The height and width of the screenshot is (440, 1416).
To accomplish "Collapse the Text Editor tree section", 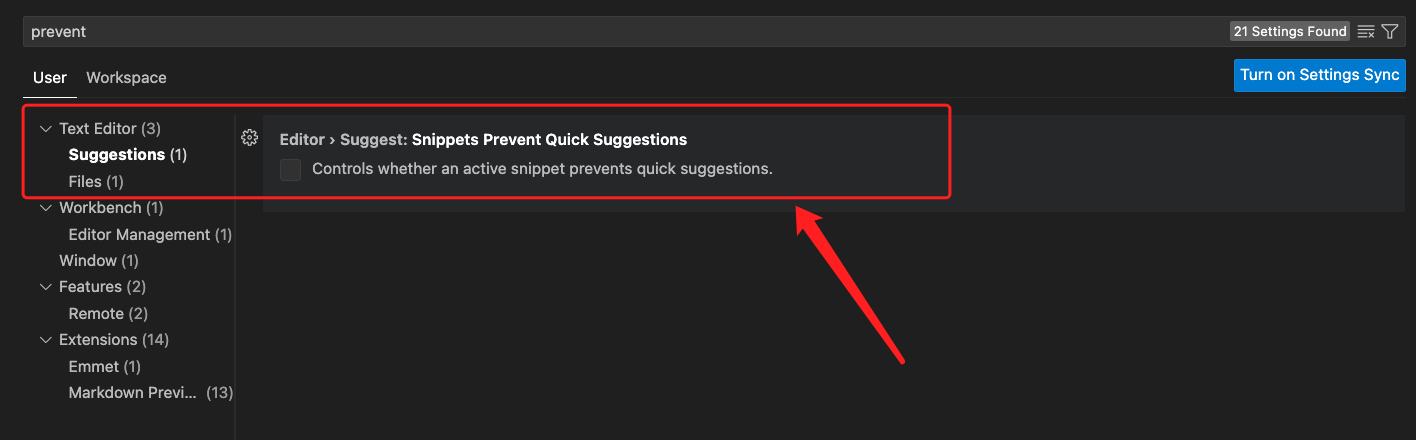I will 45,129.
